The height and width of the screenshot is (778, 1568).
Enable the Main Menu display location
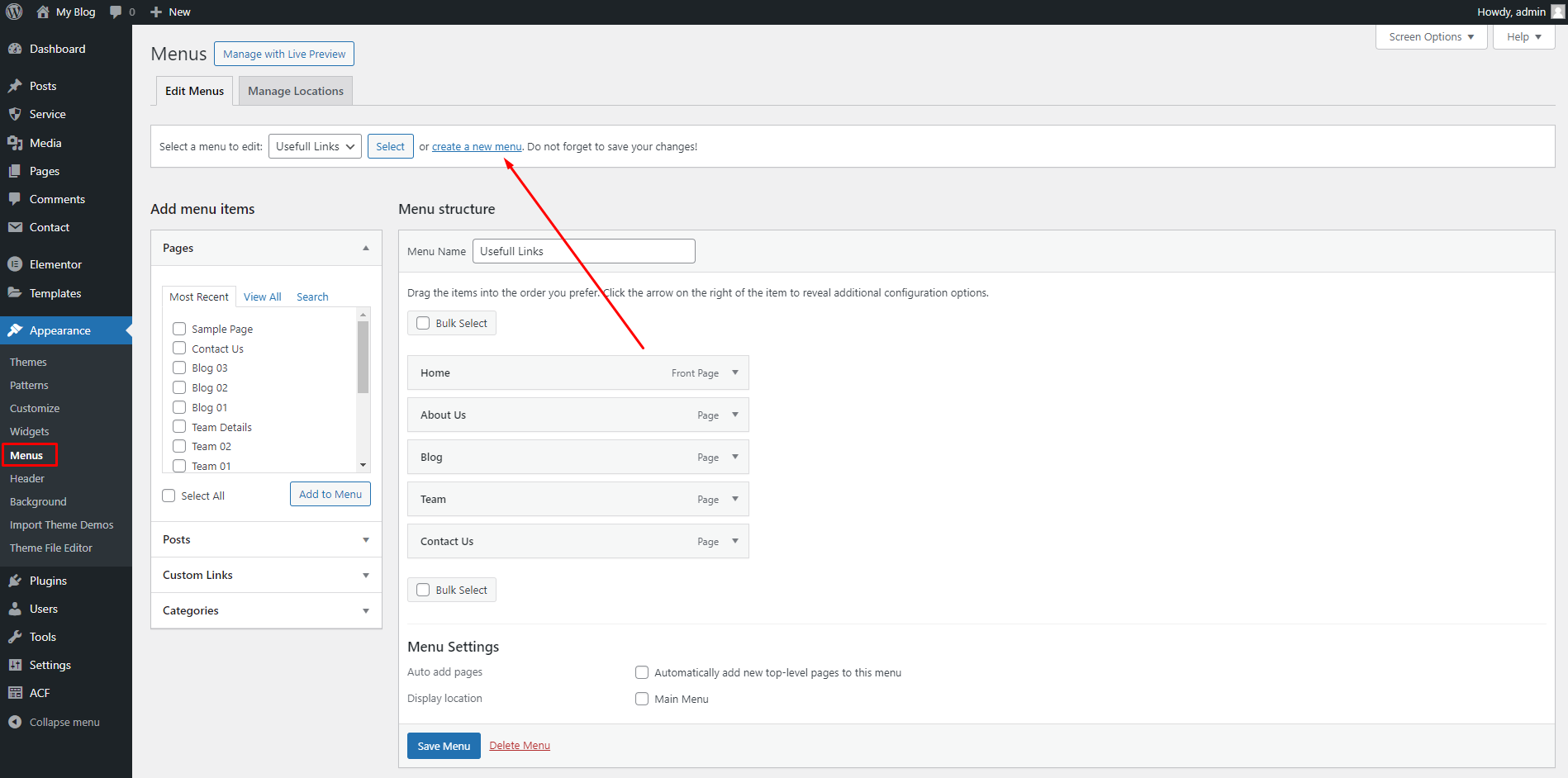(x=642, y=699)
